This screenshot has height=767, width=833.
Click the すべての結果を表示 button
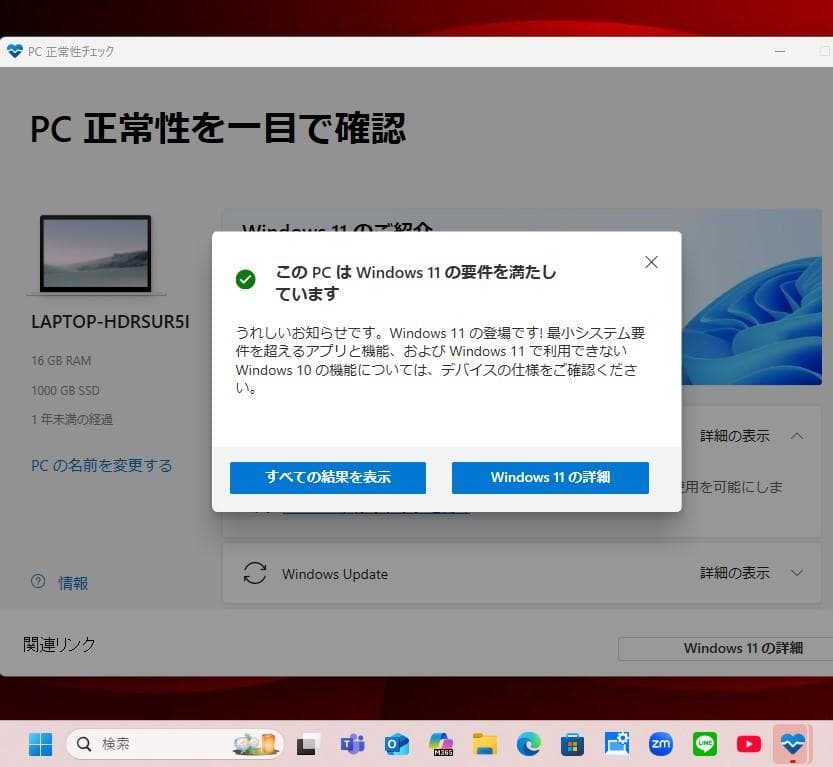(x=327, y=477)
